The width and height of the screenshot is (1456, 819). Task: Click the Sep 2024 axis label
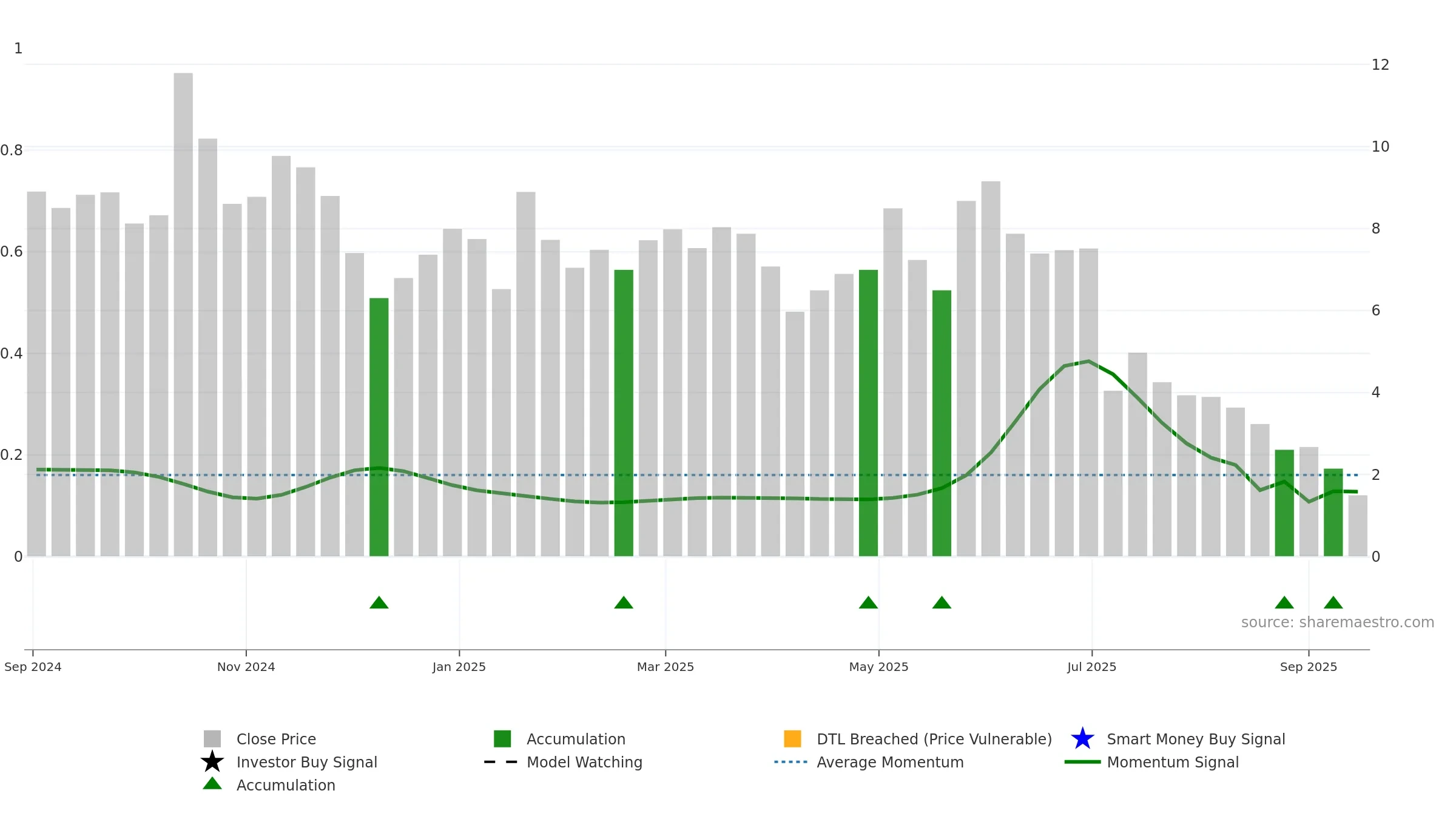[33, 667]
